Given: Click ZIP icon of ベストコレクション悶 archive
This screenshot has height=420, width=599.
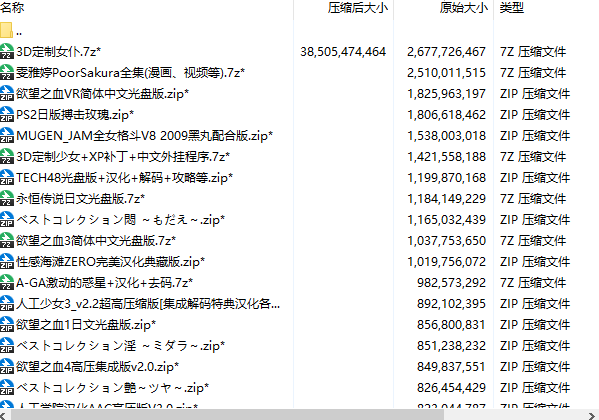Looking at the screenshot, I should click(x=7, y=219).
